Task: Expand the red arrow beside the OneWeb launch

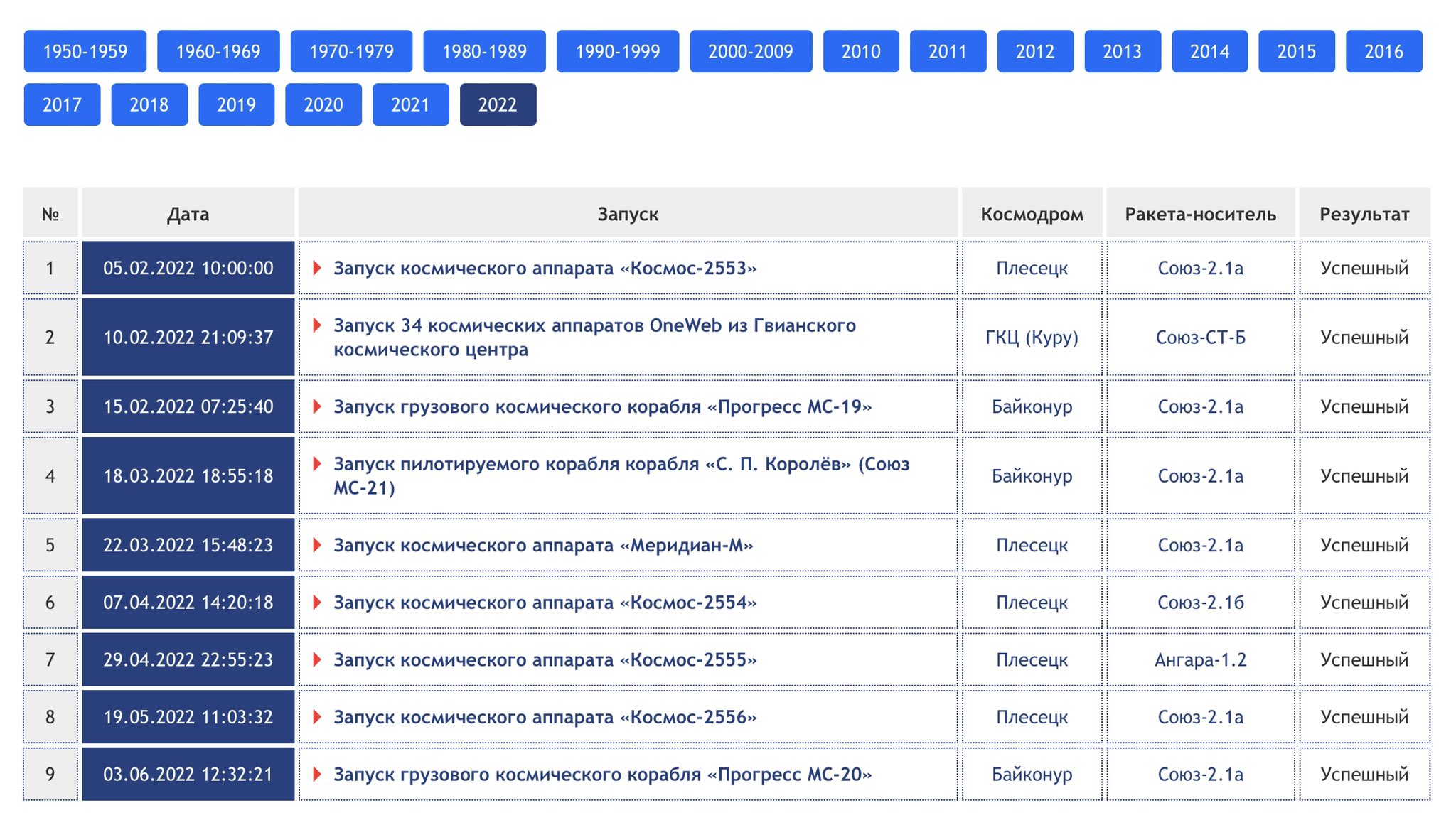Action: (317, 325)
